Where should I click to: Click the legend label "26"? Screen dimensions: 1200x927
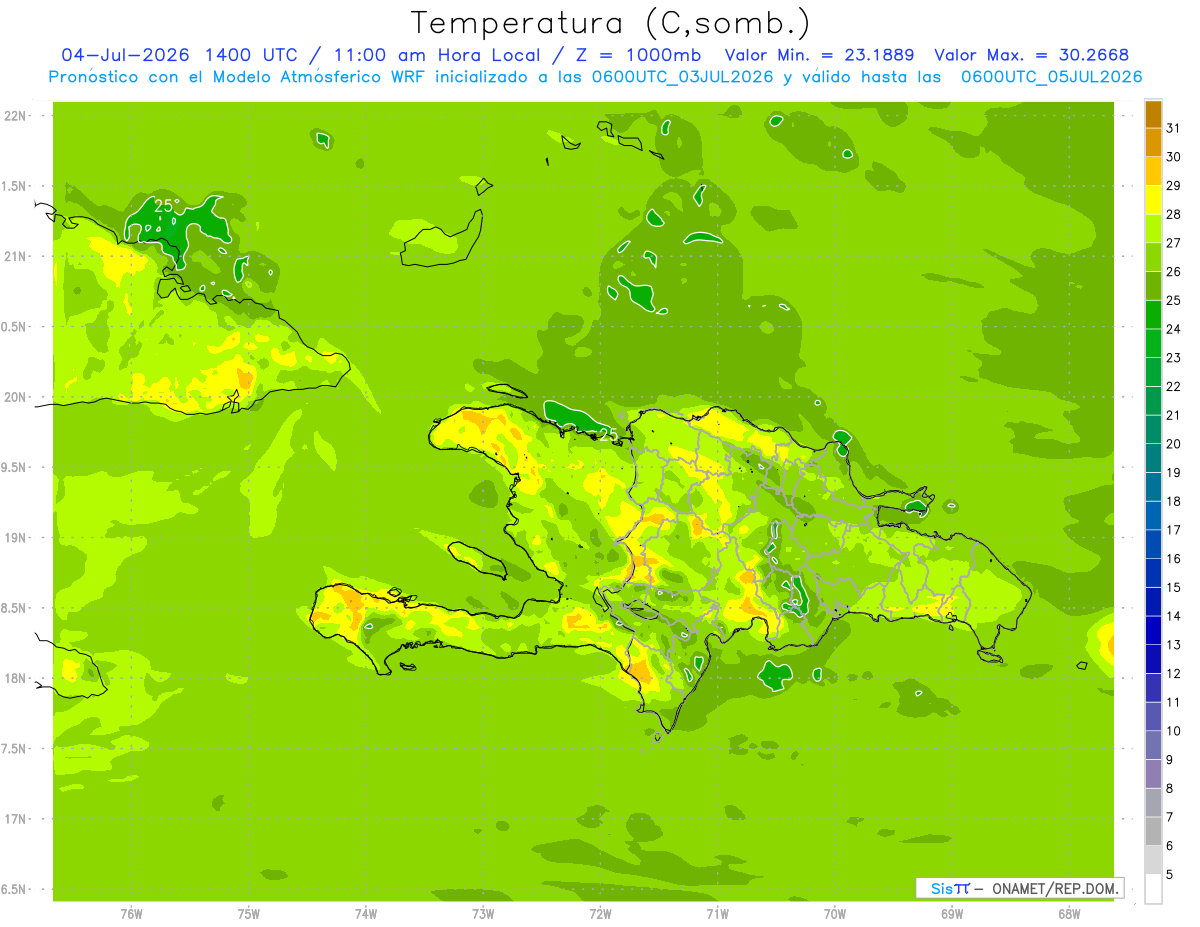[1174, 272]
